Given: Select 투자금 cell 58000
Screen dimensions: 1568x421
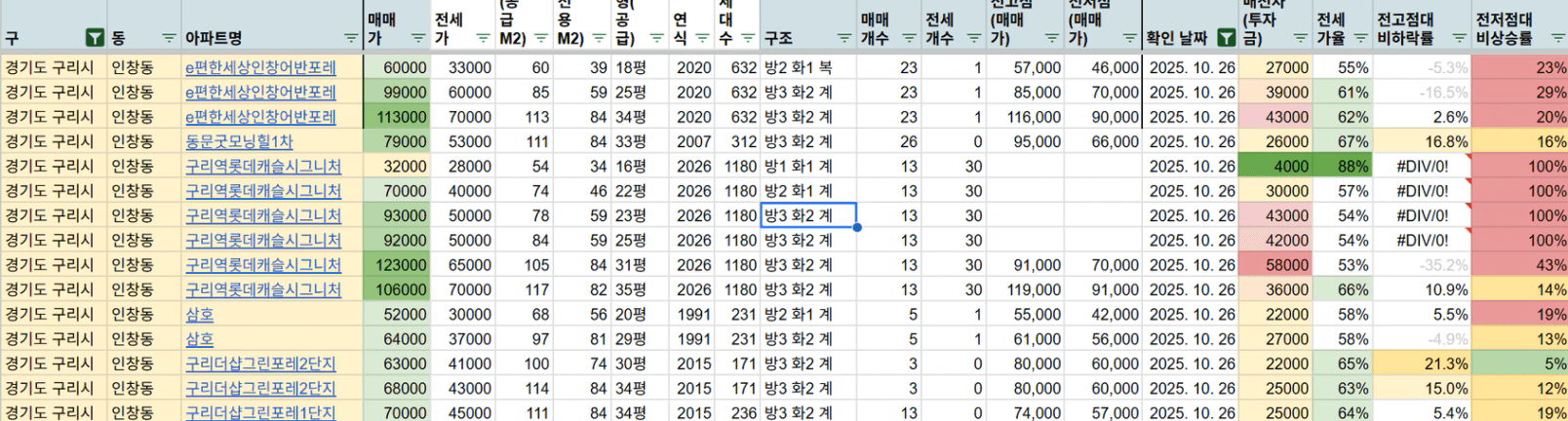Looking at the screenshot, I should tap(1274, 265).
